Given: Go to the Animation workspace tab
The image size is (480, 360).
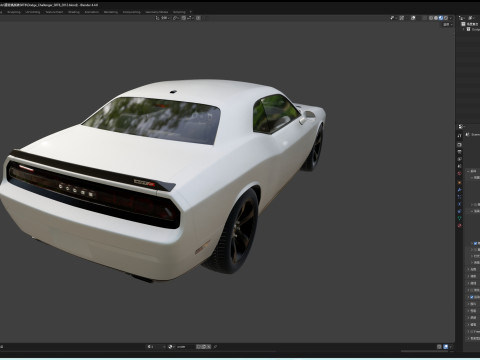Looking at the screenshot, I should coord(92,12).
